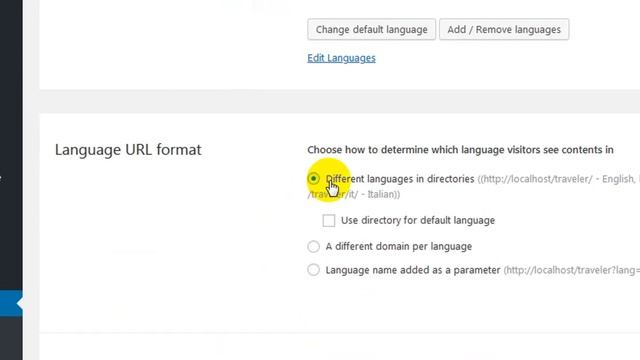Image resolution: width=640 pixels, height=360 pixels.
Task: Click the Language URL format heading
Action: point(128,150)
